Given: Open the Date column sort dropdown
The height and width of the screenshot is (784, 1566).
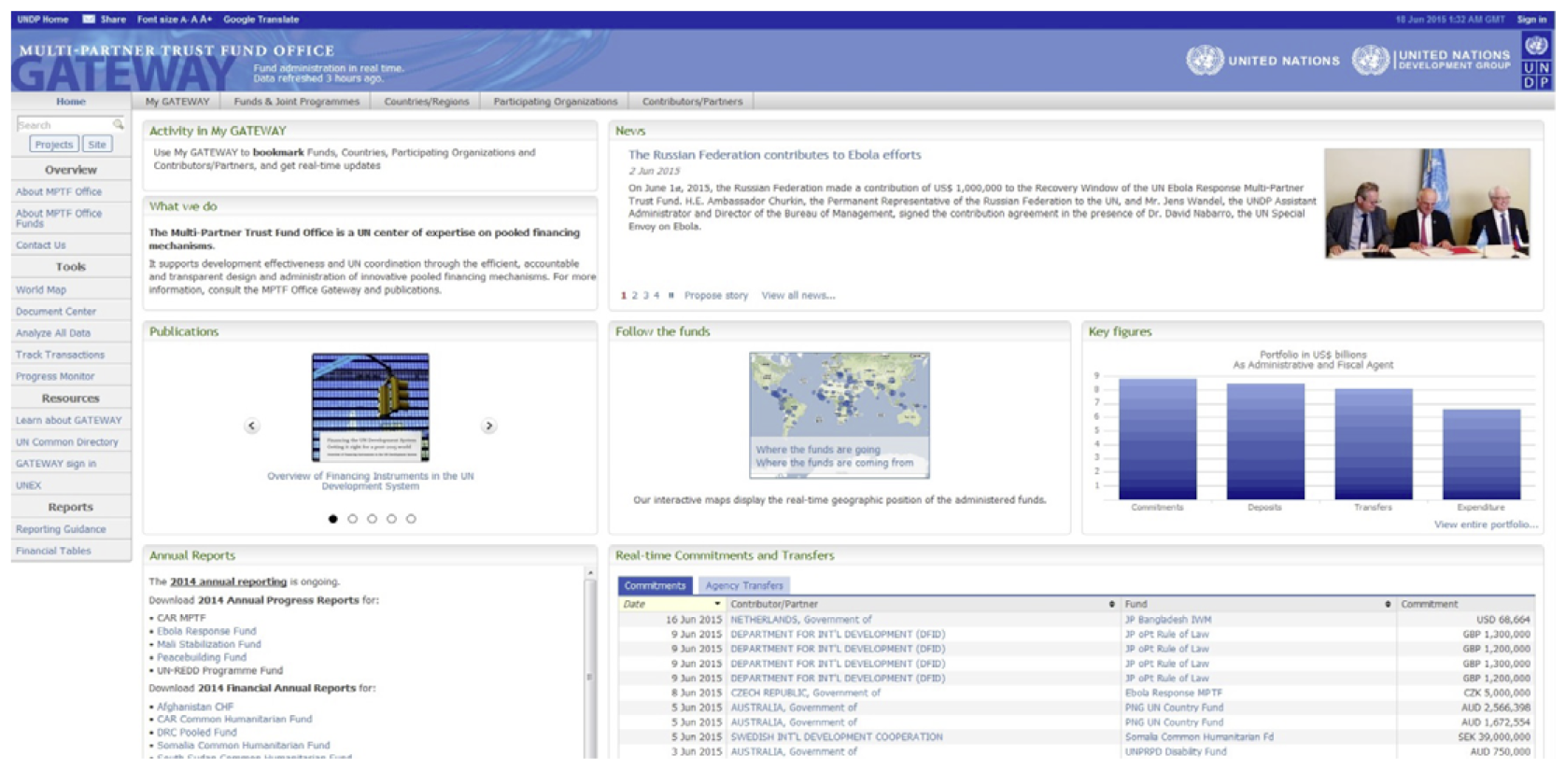Looking at the screenshot, I should (717, 604).
